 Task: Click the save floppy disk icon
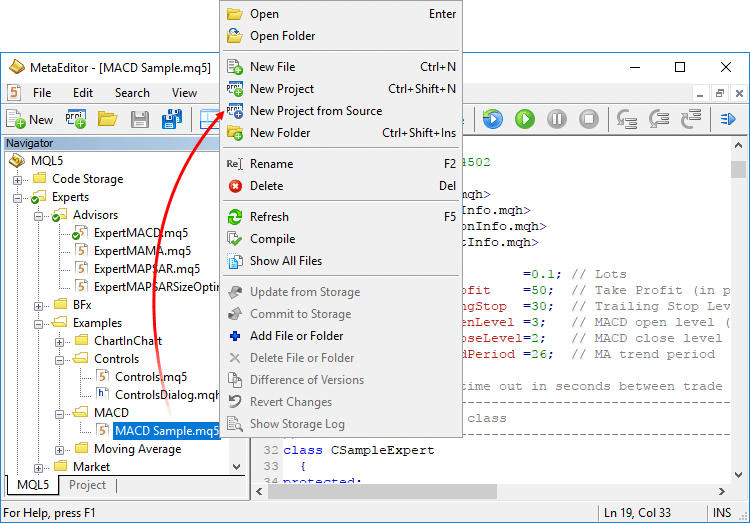[x=140, y=119]
